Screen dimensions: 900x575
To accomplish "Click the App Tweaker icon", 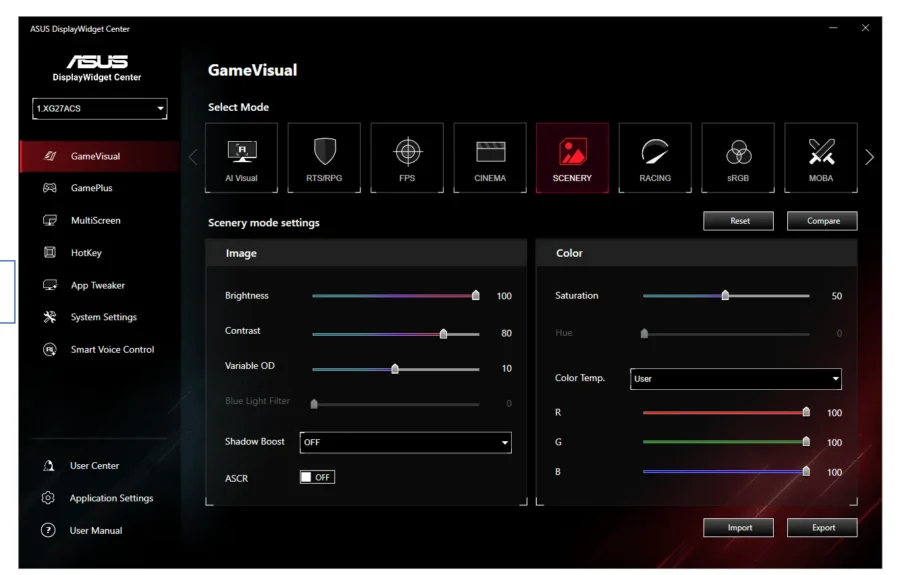I will [x=50, y=285].
